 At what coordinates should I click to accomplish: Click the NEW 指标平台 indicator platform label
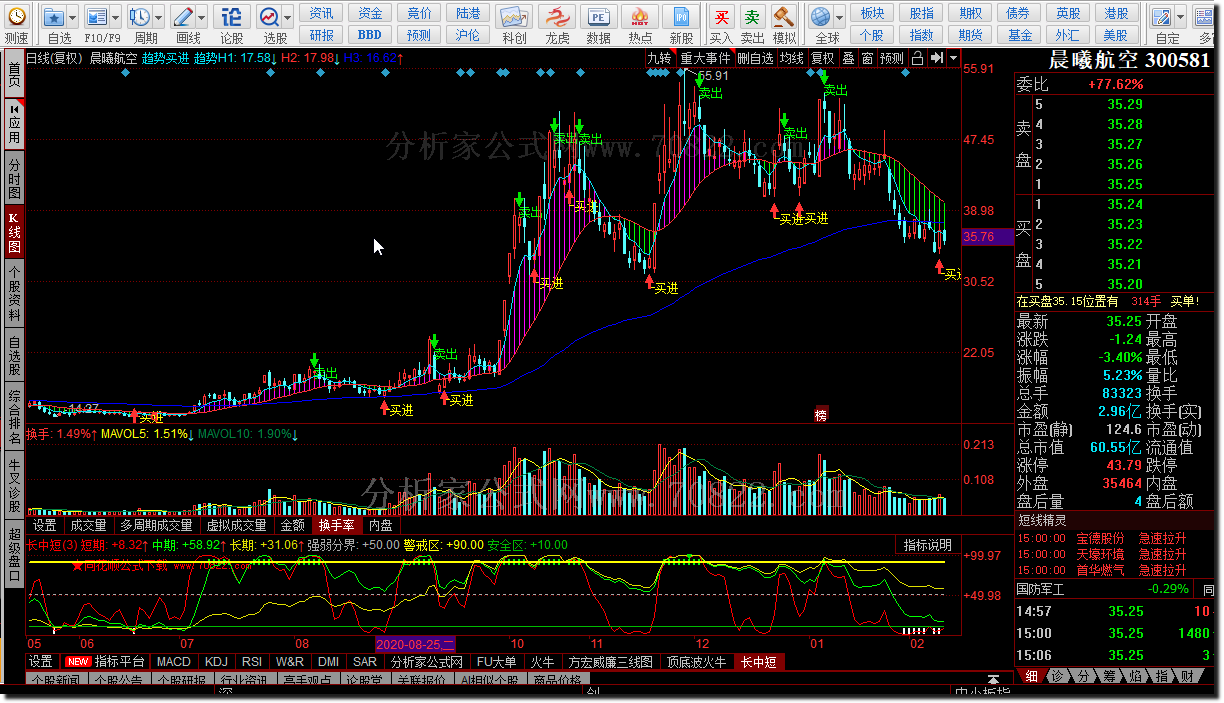click(105, 661)
